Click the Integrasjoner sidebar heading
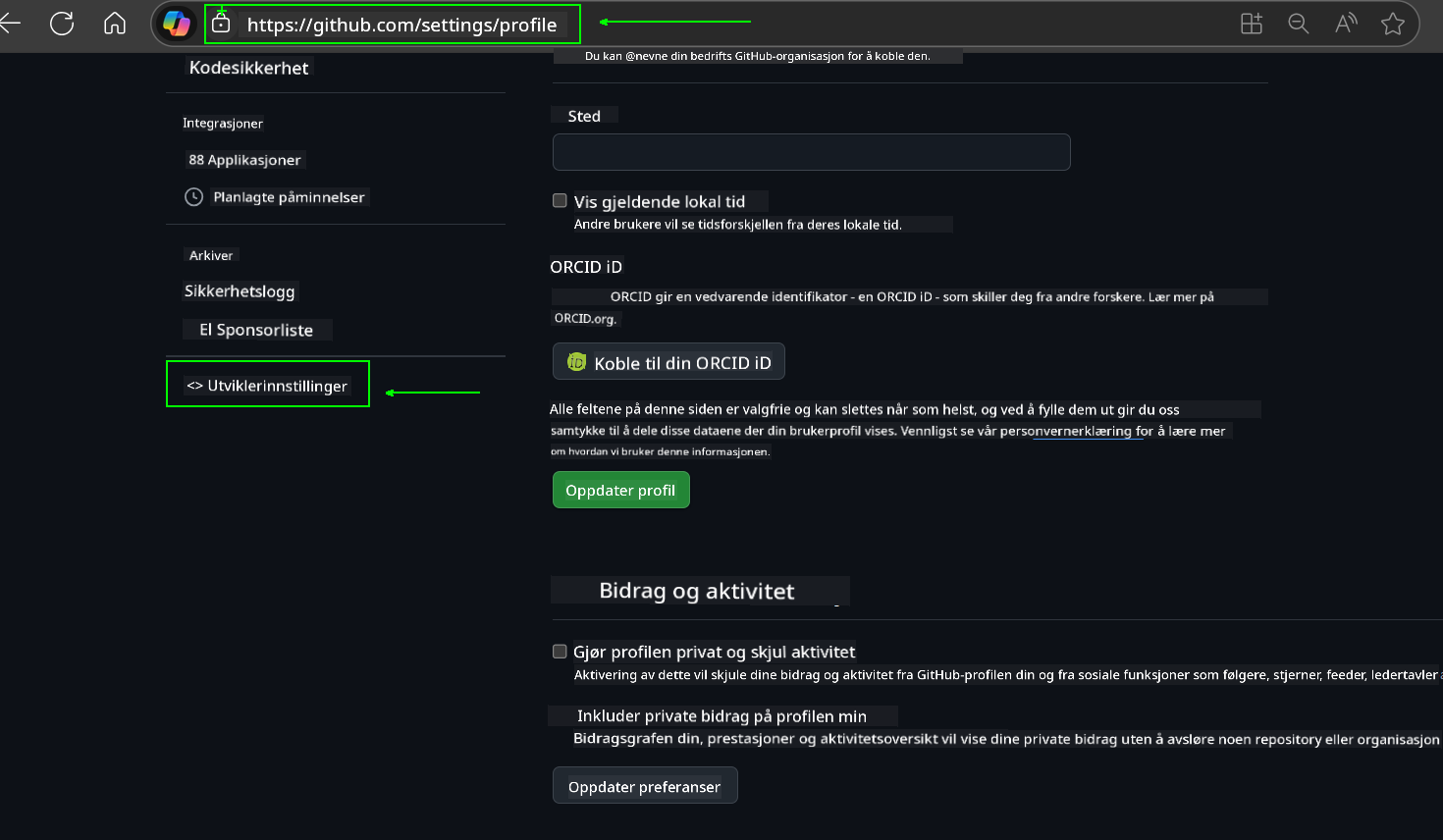 coord(223,124)
